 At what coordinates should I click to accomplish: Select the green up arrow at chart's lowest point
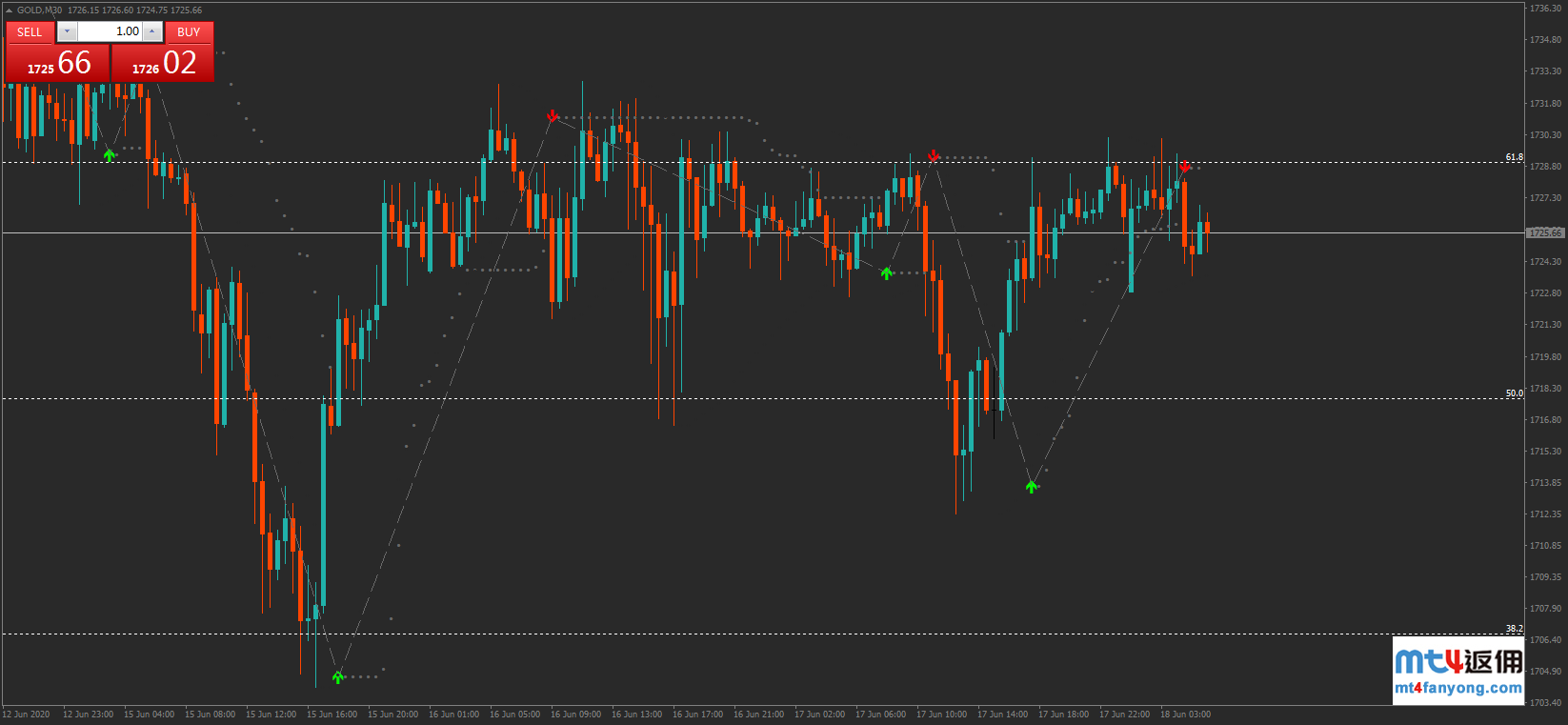point(338,676)
